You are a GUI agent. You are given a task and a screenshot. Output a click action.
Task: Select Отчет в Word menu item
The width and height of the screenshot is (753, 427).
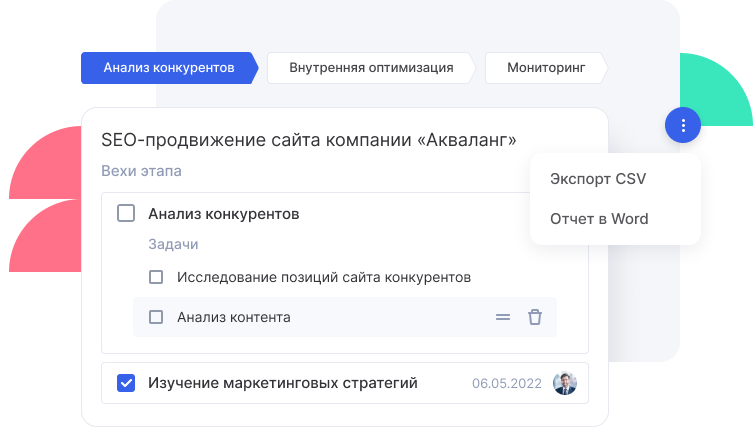click(x=599, y=219)
